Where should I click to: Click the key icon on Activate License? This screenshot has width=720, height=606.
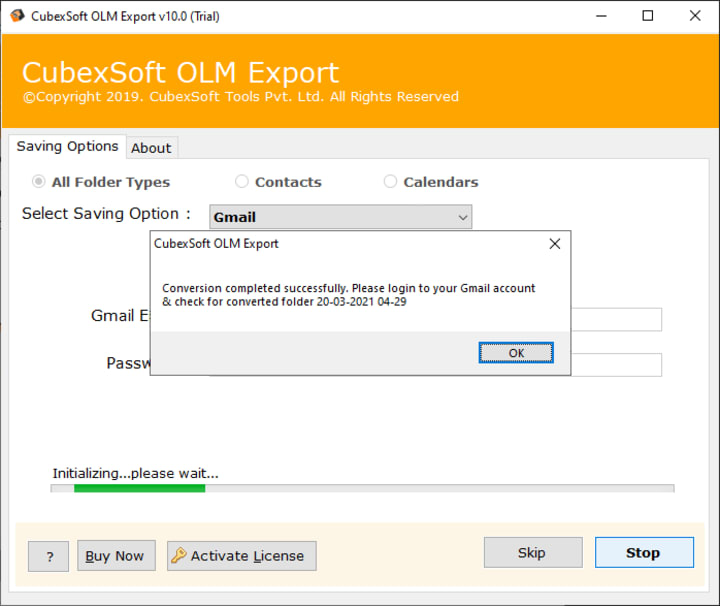179,555
